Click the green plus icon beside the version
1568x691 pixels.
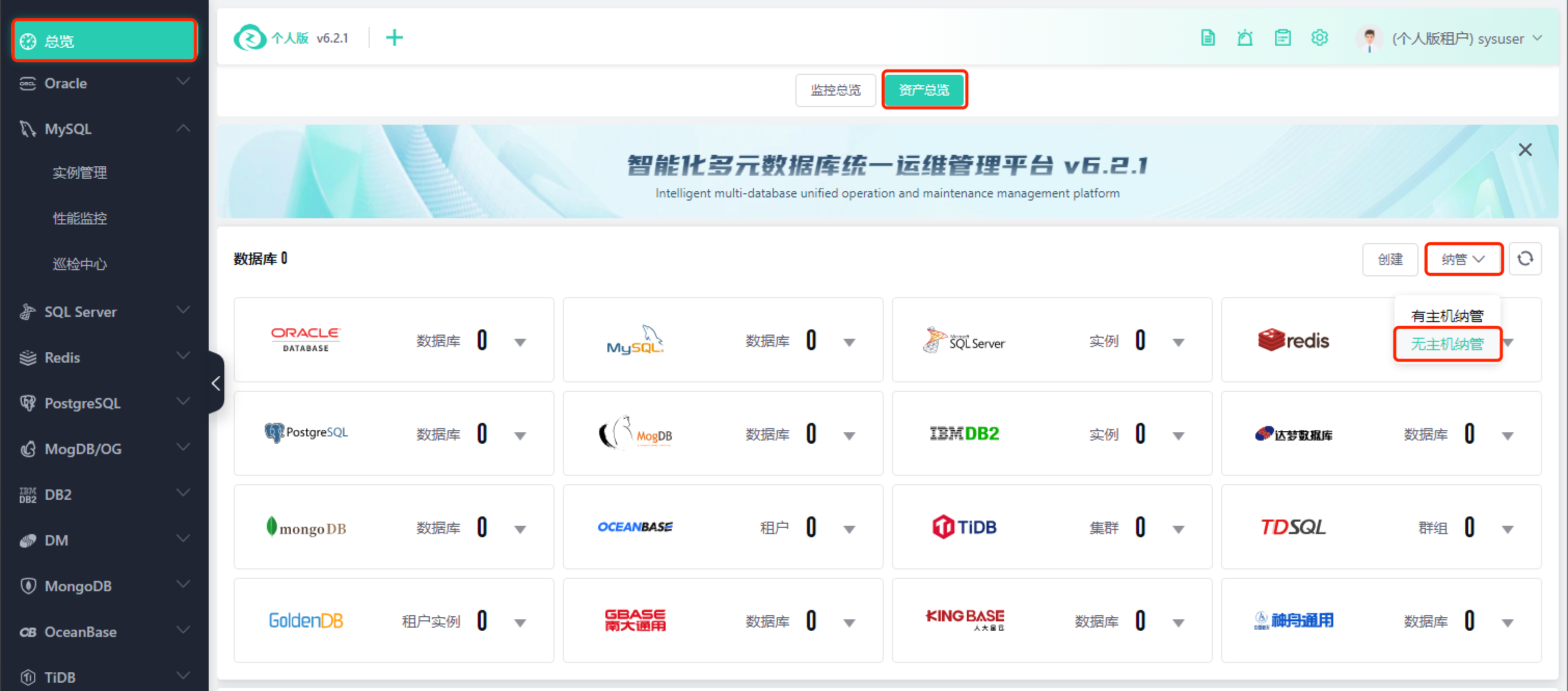tap(395, 38)
